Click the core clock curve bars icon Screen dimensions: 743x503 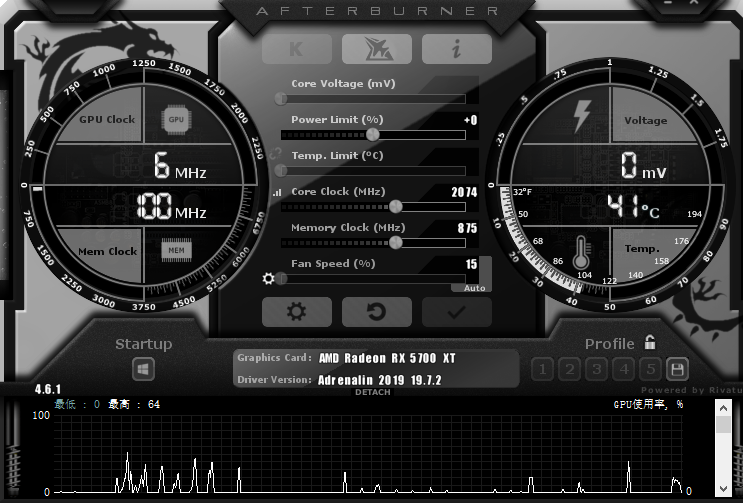pyautogui.click(x=277, y=192)
